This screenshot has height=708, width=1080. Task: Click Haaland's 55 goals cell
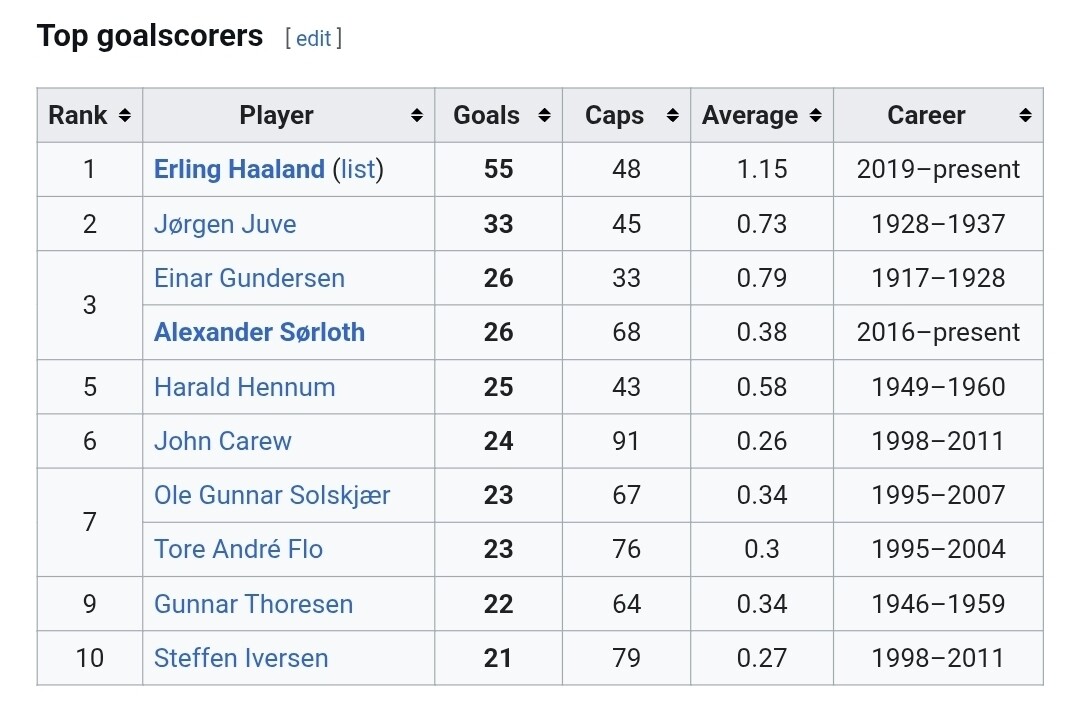click(x=498, y=170)
